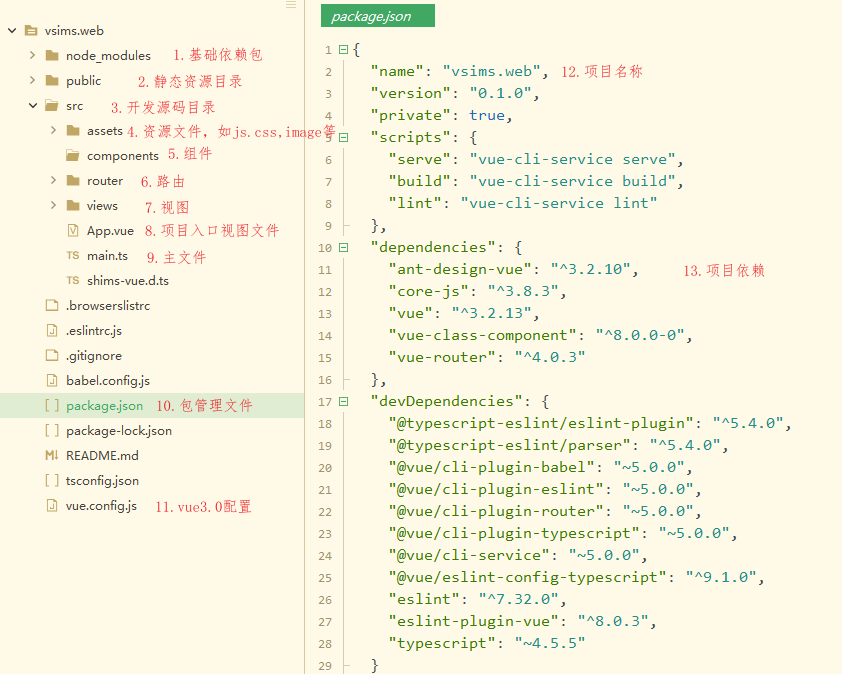Click the vsims.web project folder icon
Viewport: 842px width, 674px height.
click(x=32, y=31)
